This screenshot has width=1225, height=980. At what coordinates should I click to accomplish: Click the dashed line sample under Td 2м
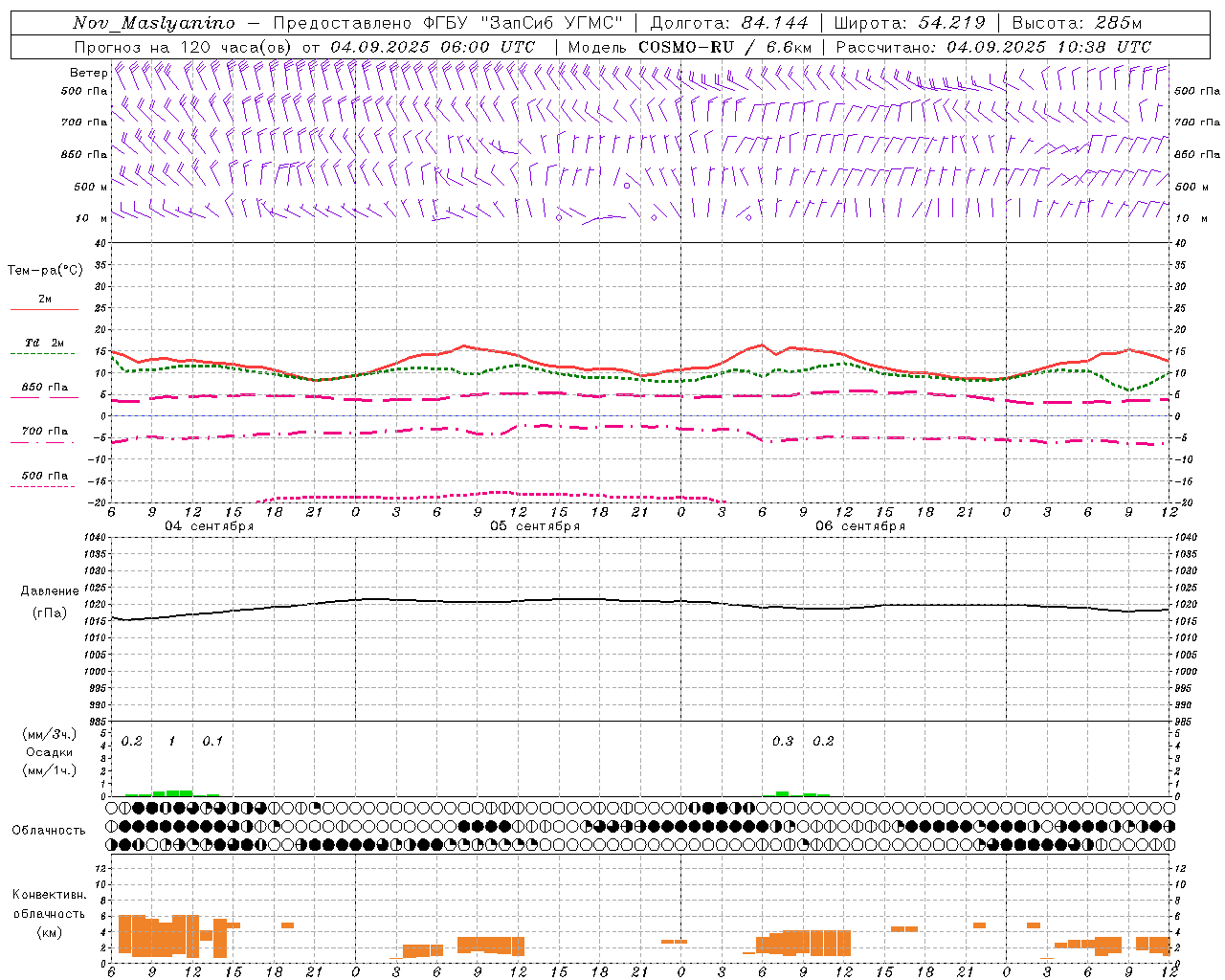[44, 353]
